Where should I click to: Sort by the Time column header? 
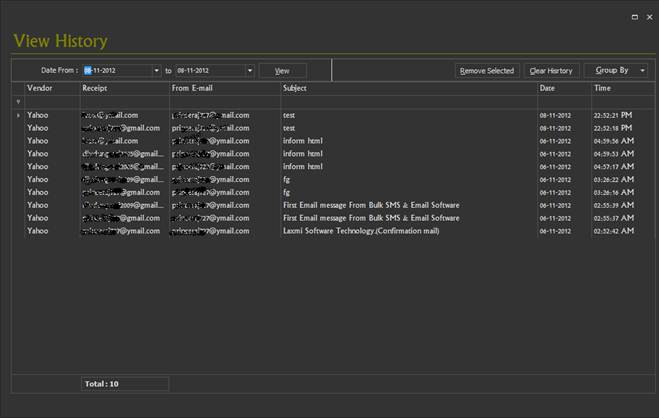click(622, 88)
